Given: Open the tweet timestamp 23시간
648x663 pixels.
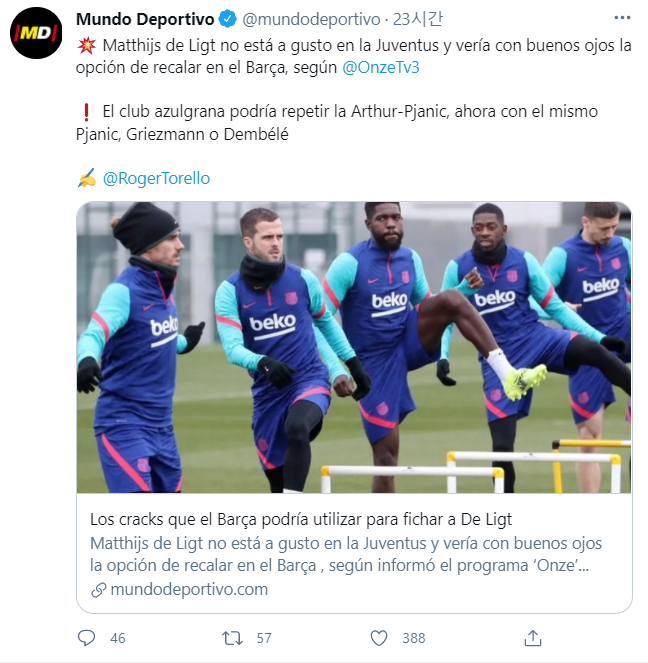Looking at the screenshot, I should (x=418, y=19).
